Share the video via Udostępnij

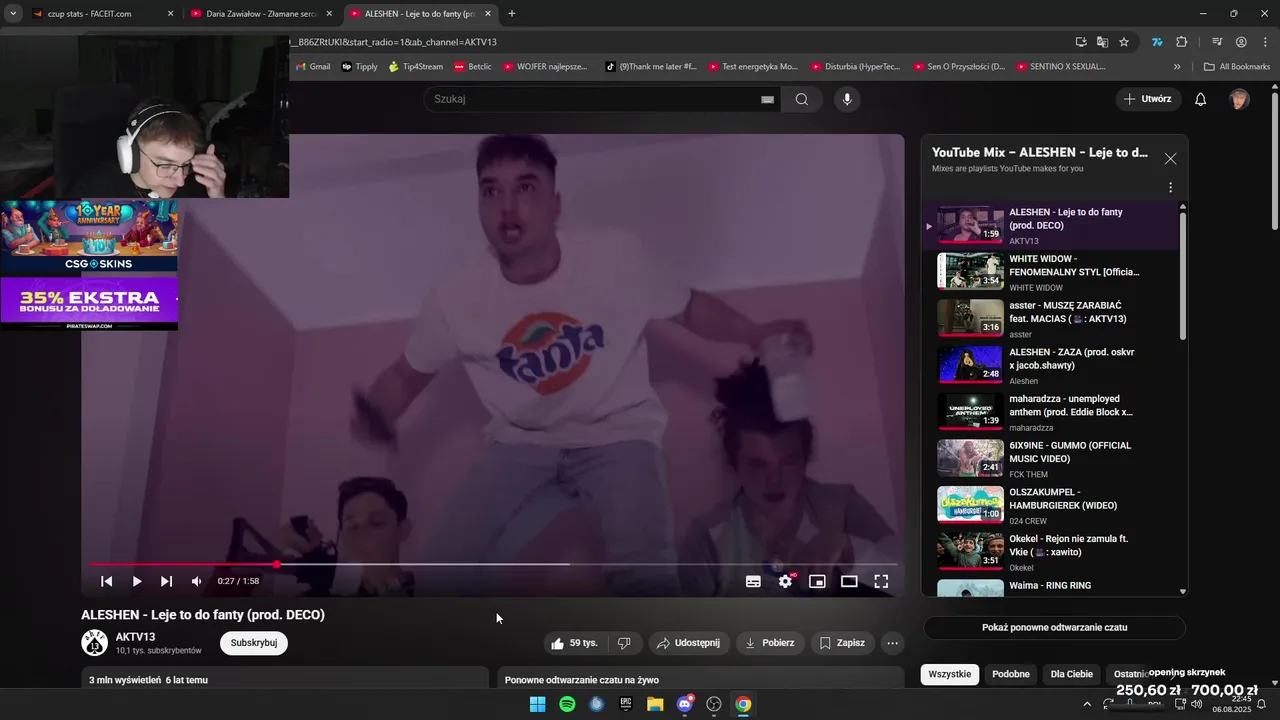tap(688, 643)
